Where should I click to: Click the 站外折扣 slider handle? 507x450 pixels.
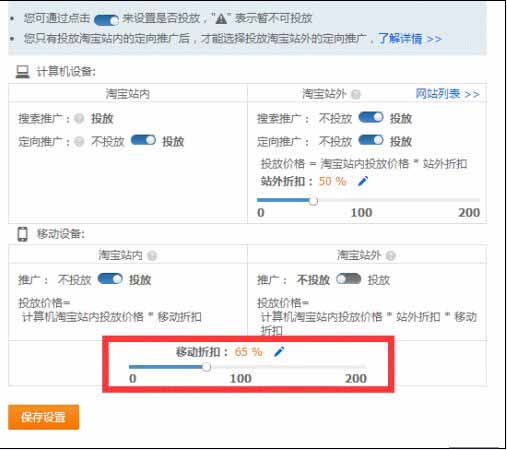313,201
